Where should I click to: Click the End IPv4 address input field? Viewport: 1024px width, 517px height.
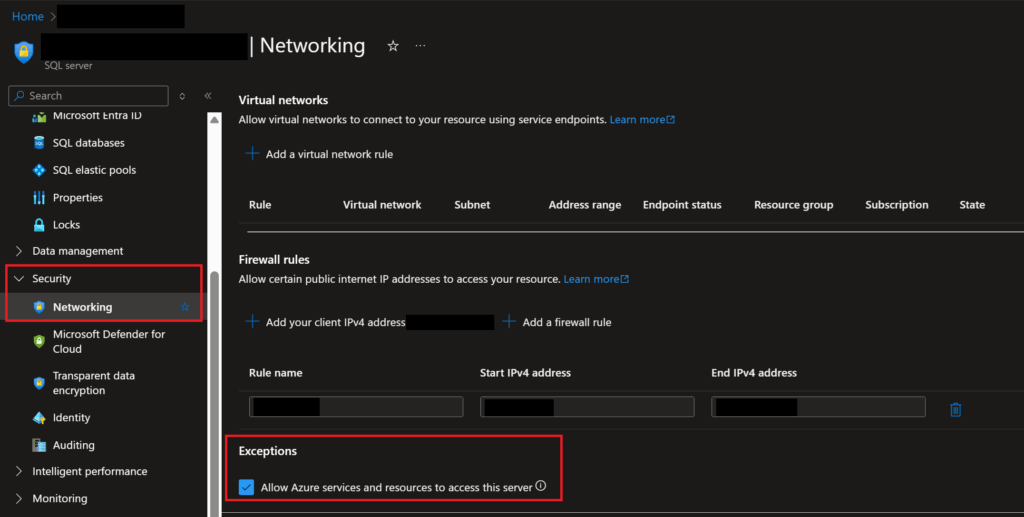click(818, 407)
